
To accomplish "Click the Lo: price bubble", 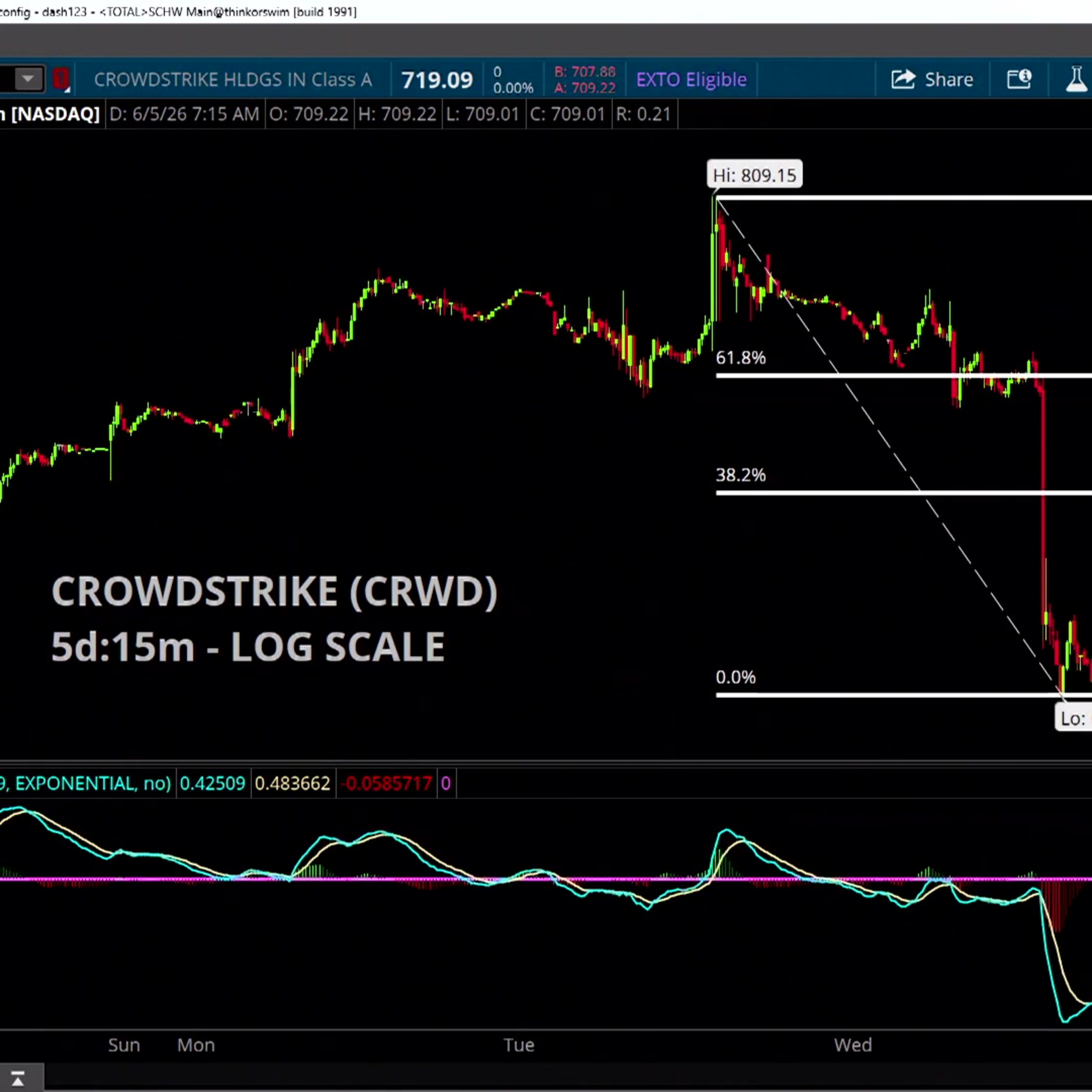I will 1073,719.
